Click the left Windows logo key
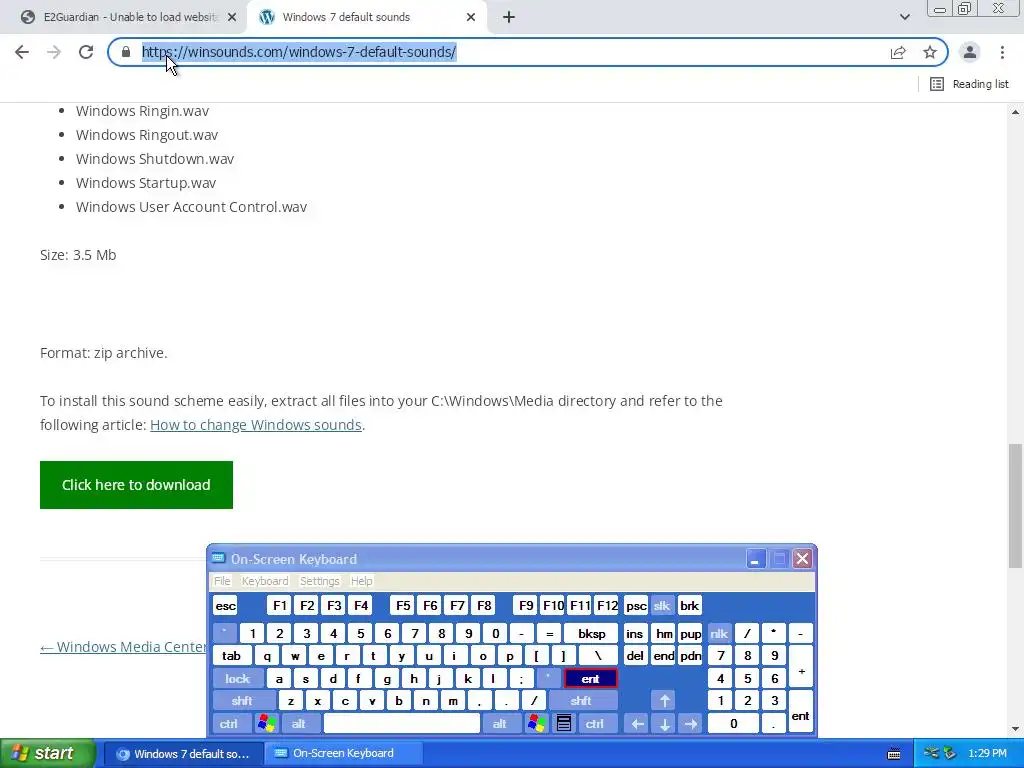This screenshot has height=768, width=1024. click(x=266, y=724)
